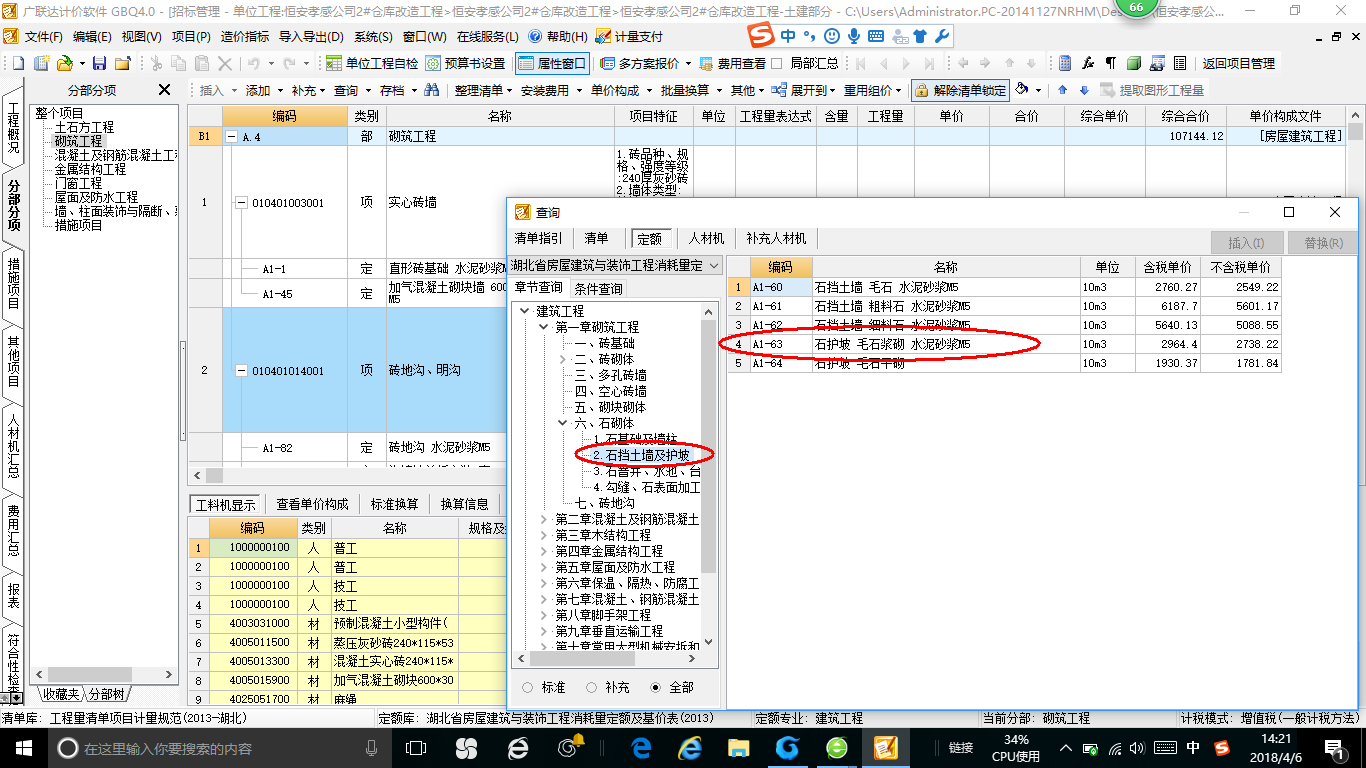Viewport: 1366px width, 768px height.
Task: Open Internet Explorer from the taskbar
Action: tap(690, 748)
